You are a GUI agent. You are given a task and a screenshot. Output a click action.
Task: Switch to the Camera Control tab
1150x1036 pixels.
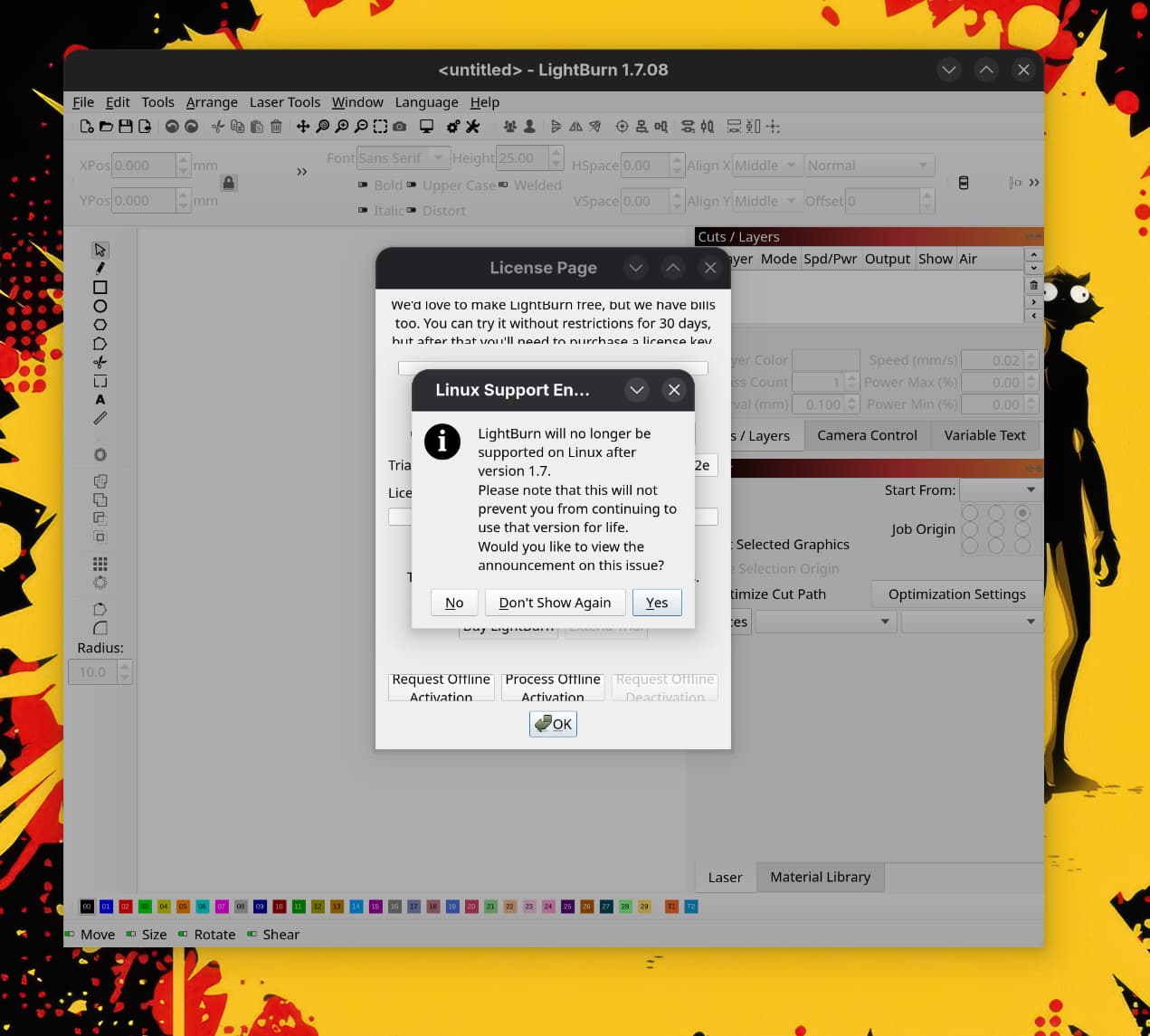867,435
